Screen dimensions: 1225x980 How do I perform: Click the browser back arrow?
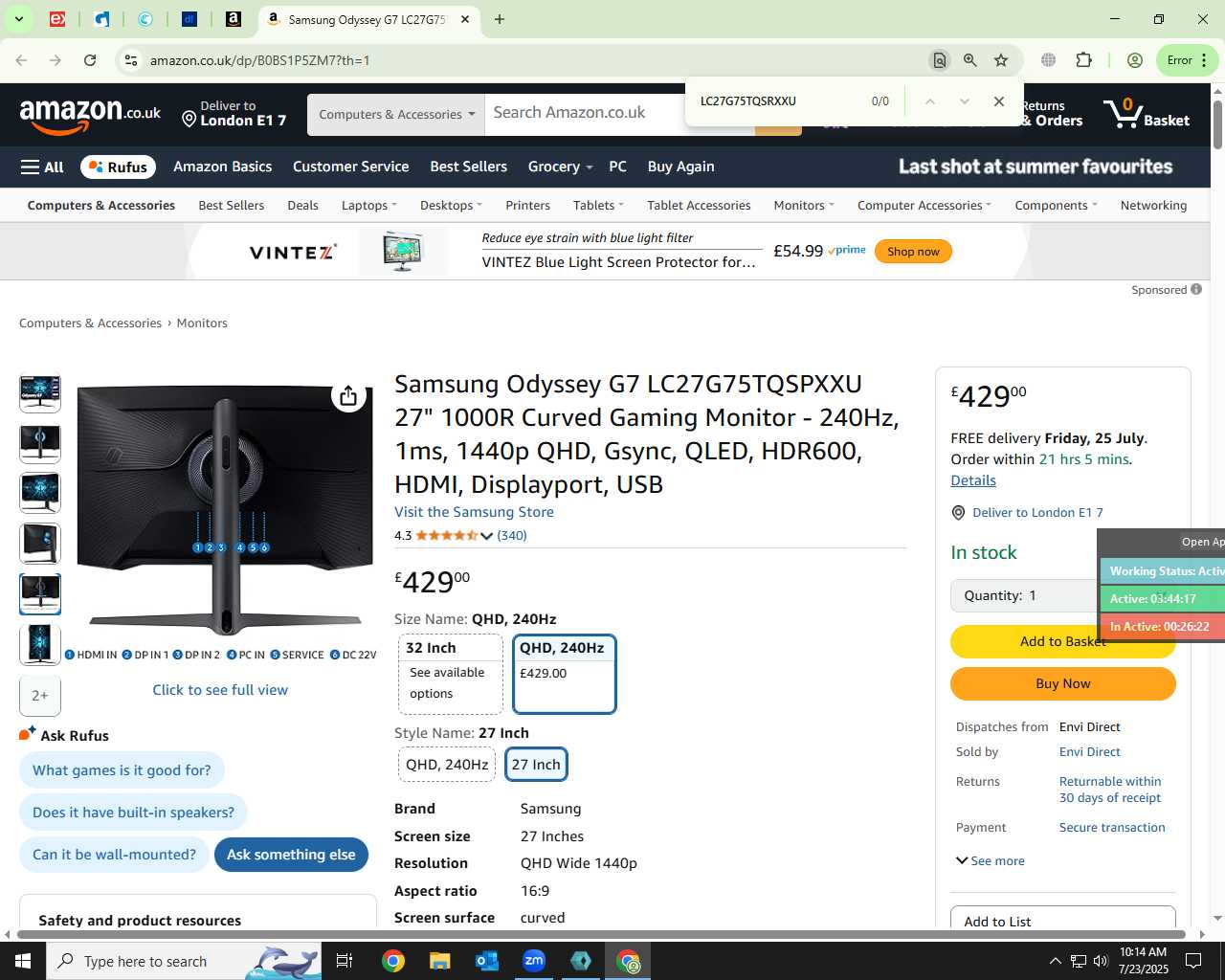21,60
